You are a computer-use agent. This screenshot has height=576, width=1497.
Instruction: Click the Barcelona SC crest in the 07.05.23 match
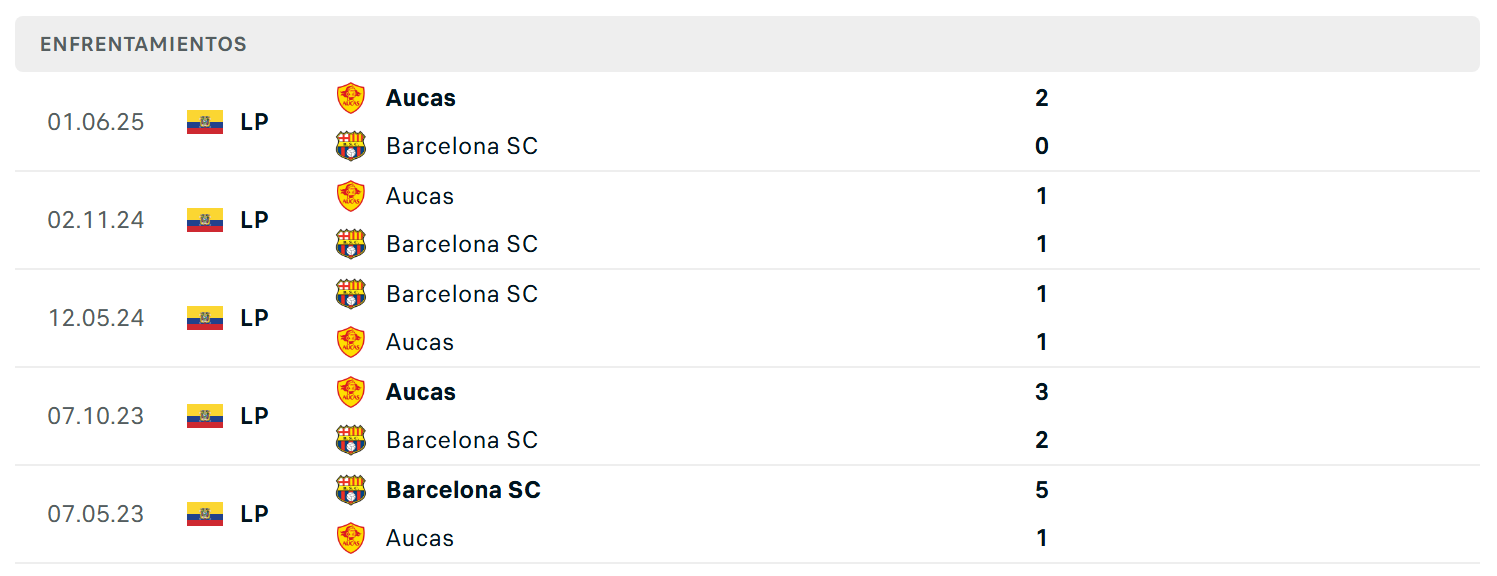(351, 490)
